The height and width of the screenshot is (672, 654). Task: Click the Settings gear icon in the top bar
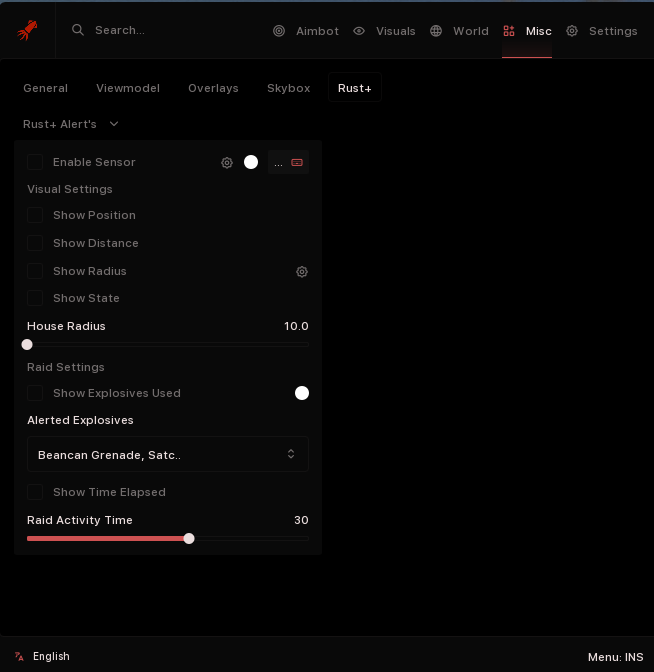coord(572,31)
